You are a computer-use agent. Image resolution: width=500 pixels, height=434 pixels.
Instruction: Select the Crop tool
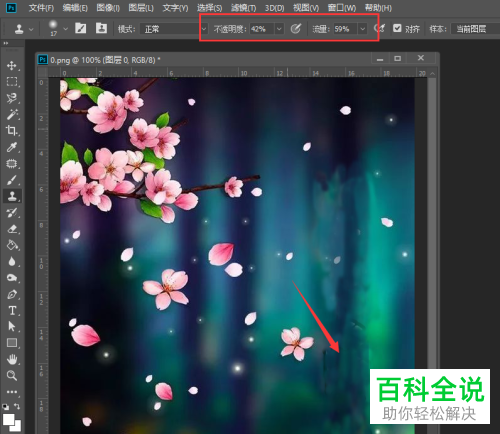12,130
